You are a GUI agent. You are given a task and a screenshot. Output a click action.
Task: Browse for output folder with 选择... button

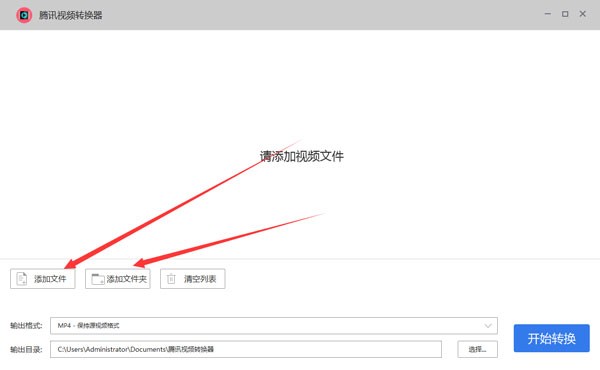pyautogui.click(x=478, y=349)
